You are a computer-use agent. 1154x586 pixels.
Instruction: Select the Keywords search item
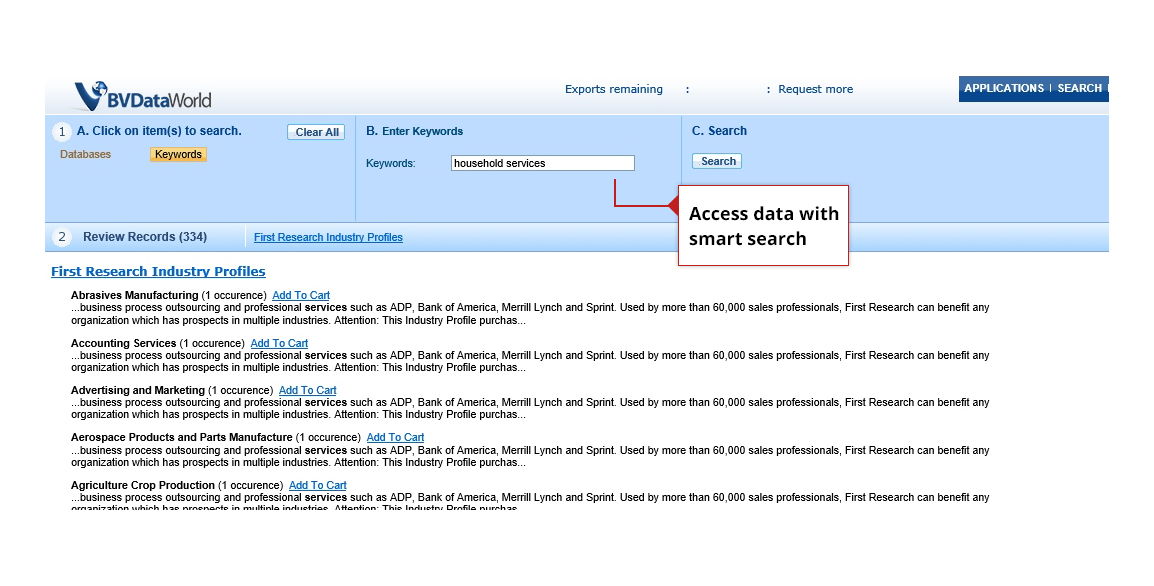coord(178,155)
